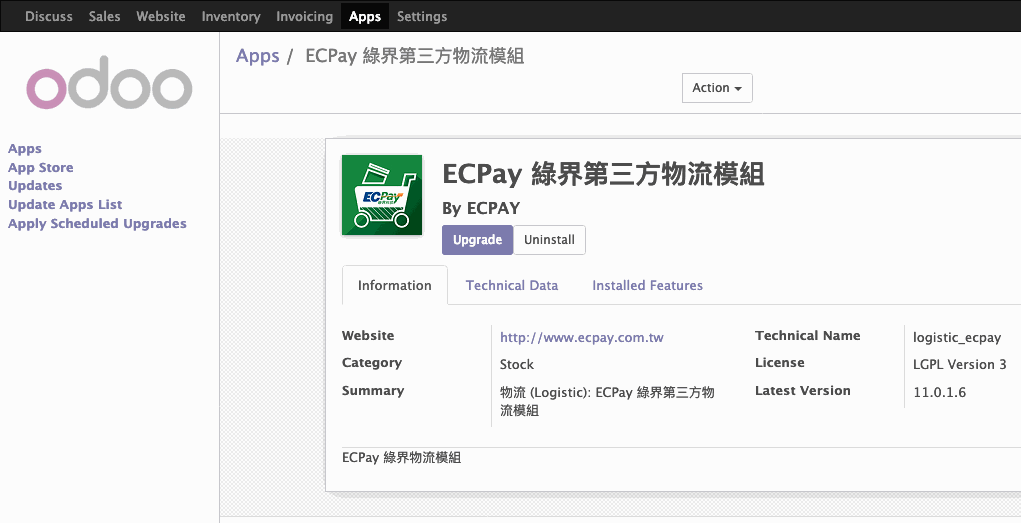The height and width of the screenshot is (523, 1021).
Task: Click the technical name logistic_ecpay
Action: [x=957, y=337]
